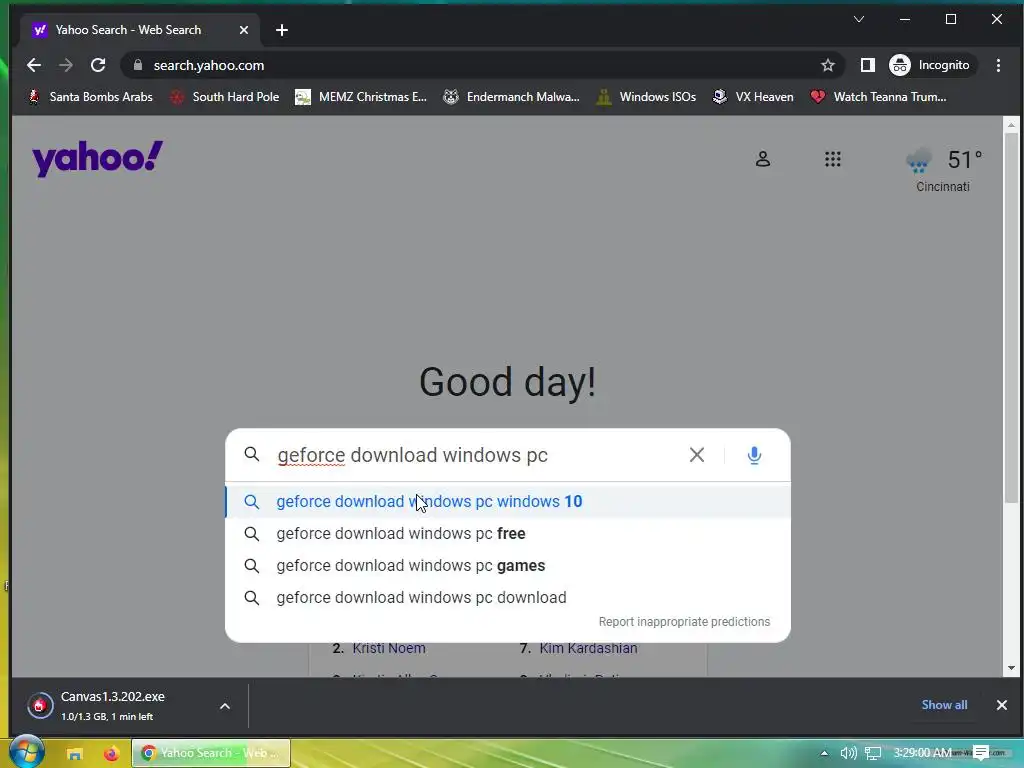Viewport: 1024px width, 768px height.
Task: Open the side panel icon in toolbar
Action: [x=867, y=65]
